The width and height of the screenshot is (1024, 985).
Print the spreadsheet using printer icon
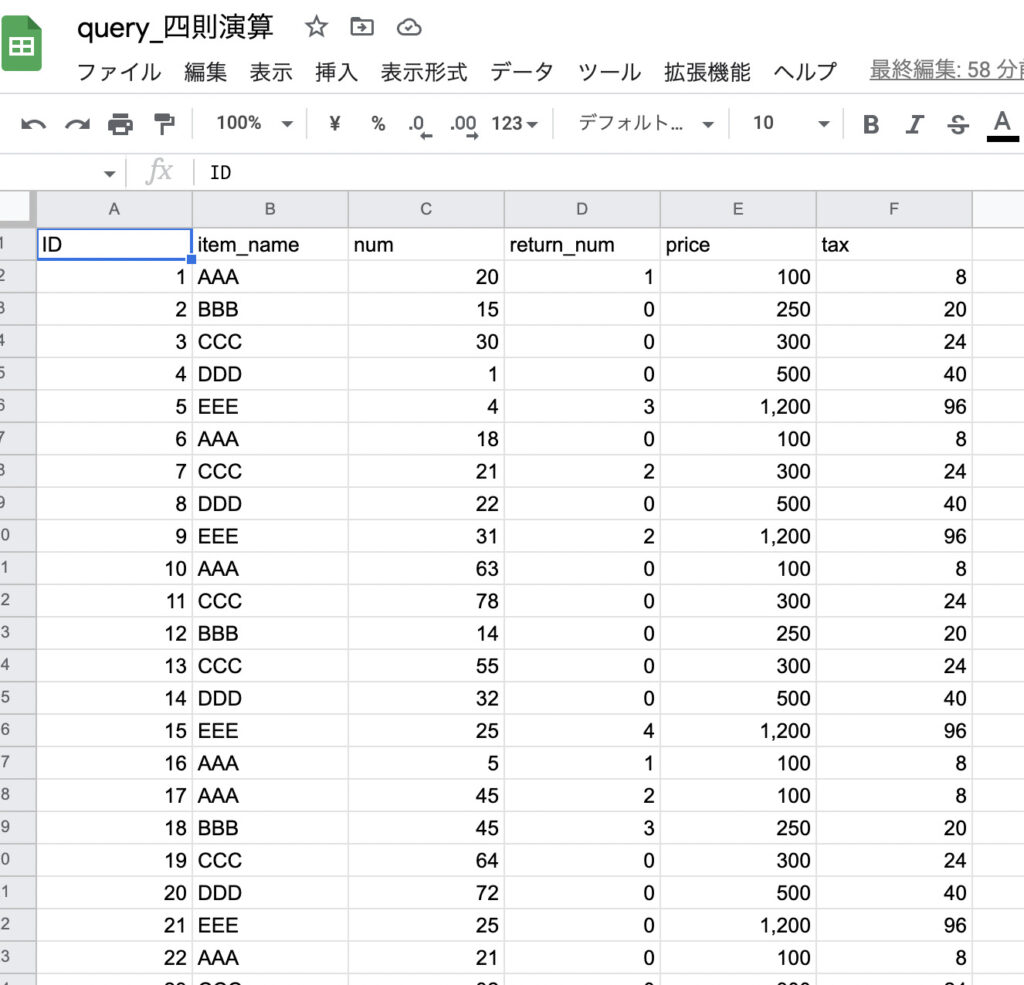tap(120, 124)
